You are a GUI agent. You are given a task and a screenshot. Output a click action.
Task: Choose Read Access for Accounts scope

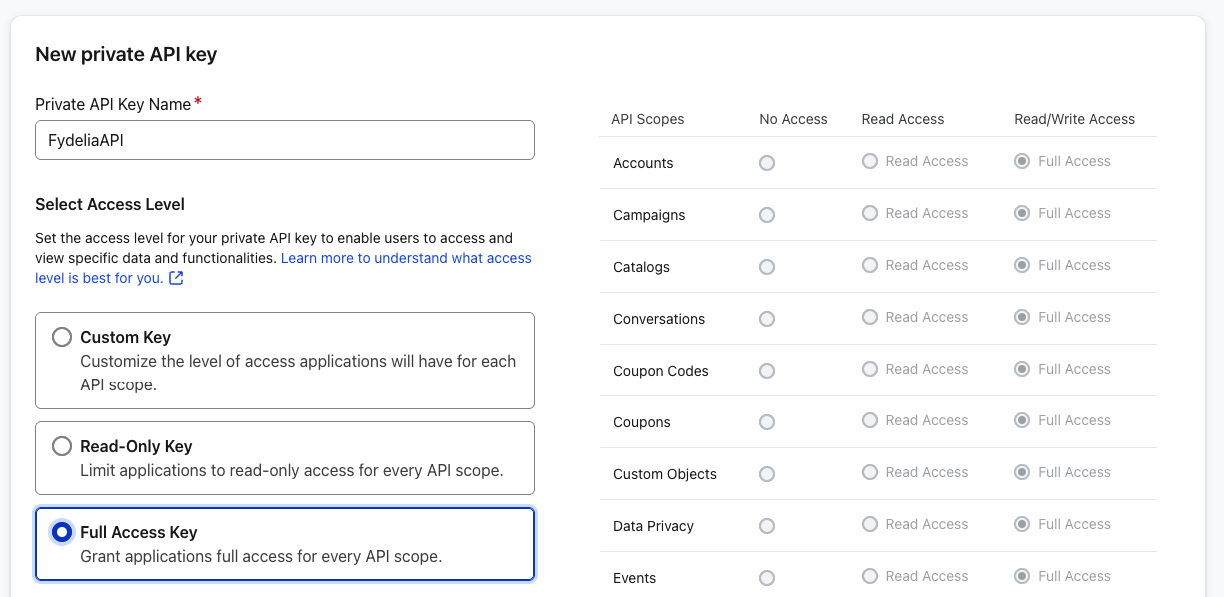pos(870,161)
